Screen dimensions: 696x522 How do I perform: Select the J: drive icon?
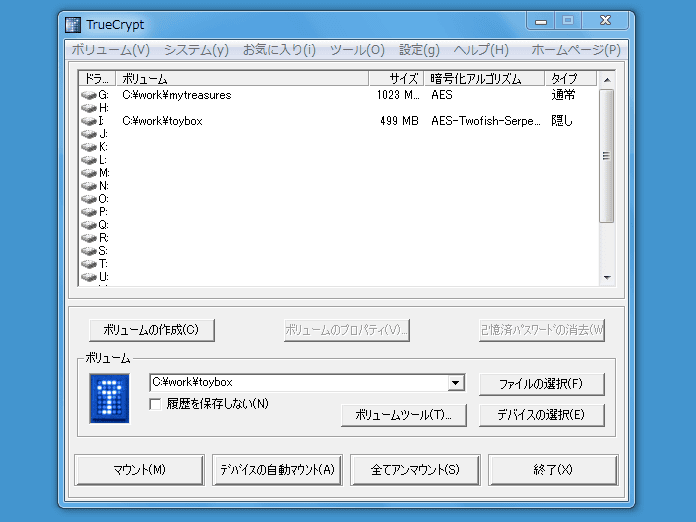click(89, 134)
